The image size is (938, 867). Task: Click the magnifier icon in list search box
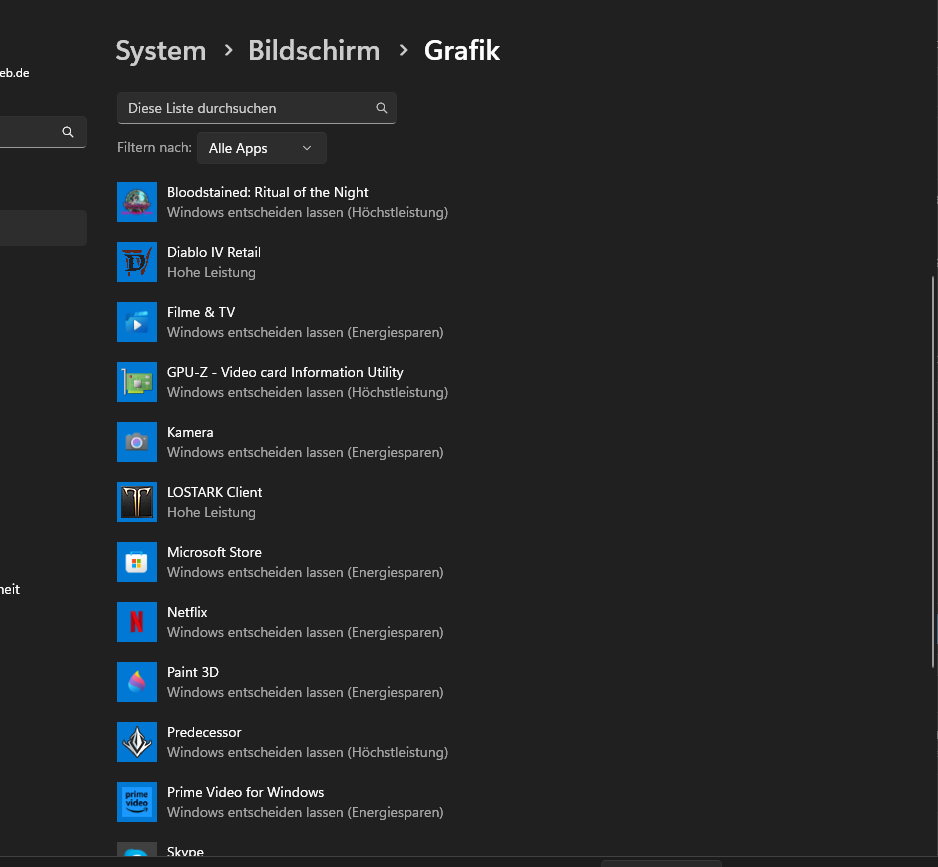coord(382,108)
